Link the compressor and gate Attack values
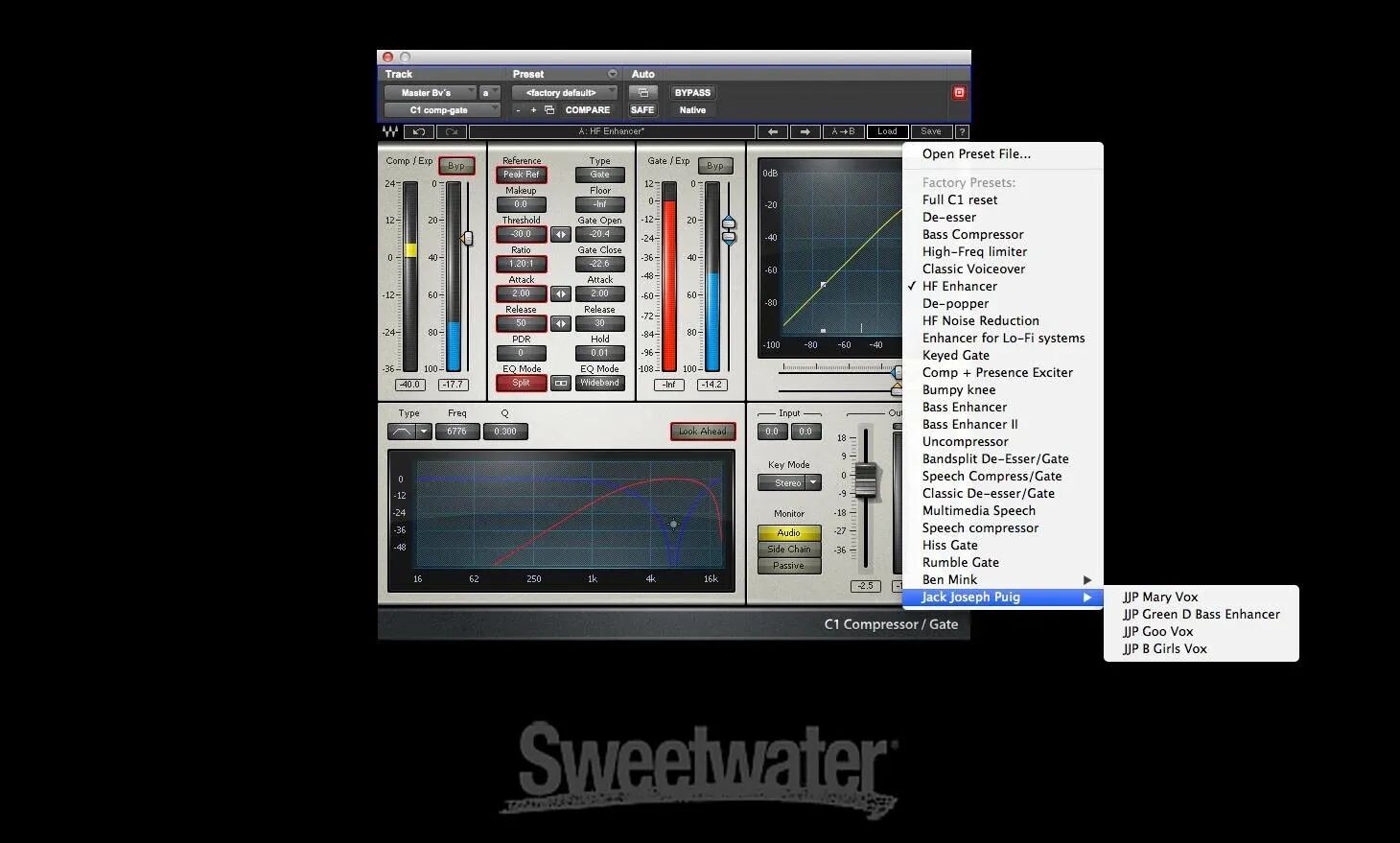This screenshot has height=843, width=1400. coord(561,293)
